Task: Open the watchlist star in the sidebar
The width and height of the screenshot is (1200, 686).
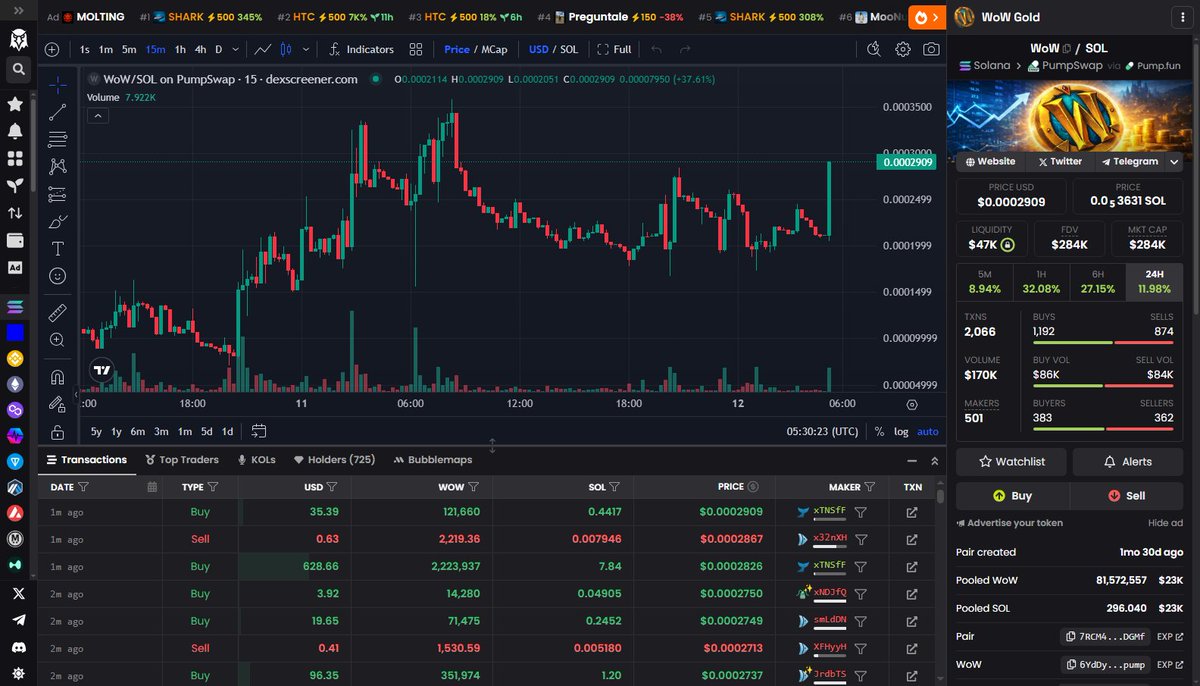Action: pyautogui.click(x=15, y=104)
